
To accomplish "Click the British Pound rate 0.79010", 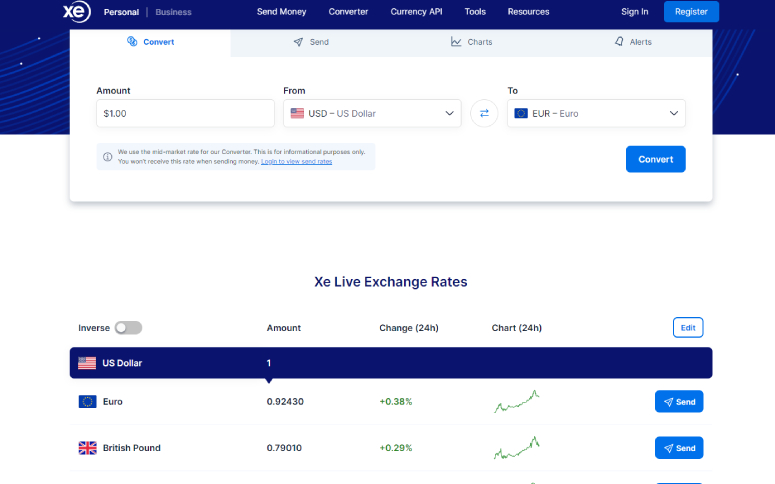I will pos(284,448).
